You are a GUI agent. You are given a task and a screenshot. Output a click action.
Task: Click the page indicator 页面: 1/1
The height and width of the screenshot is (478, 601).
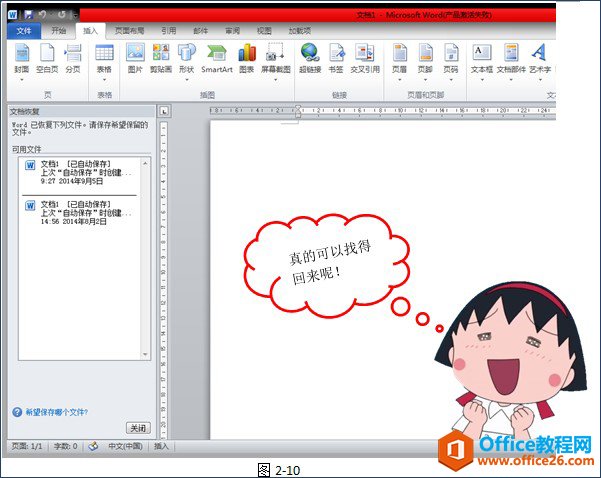pos(26,446)
